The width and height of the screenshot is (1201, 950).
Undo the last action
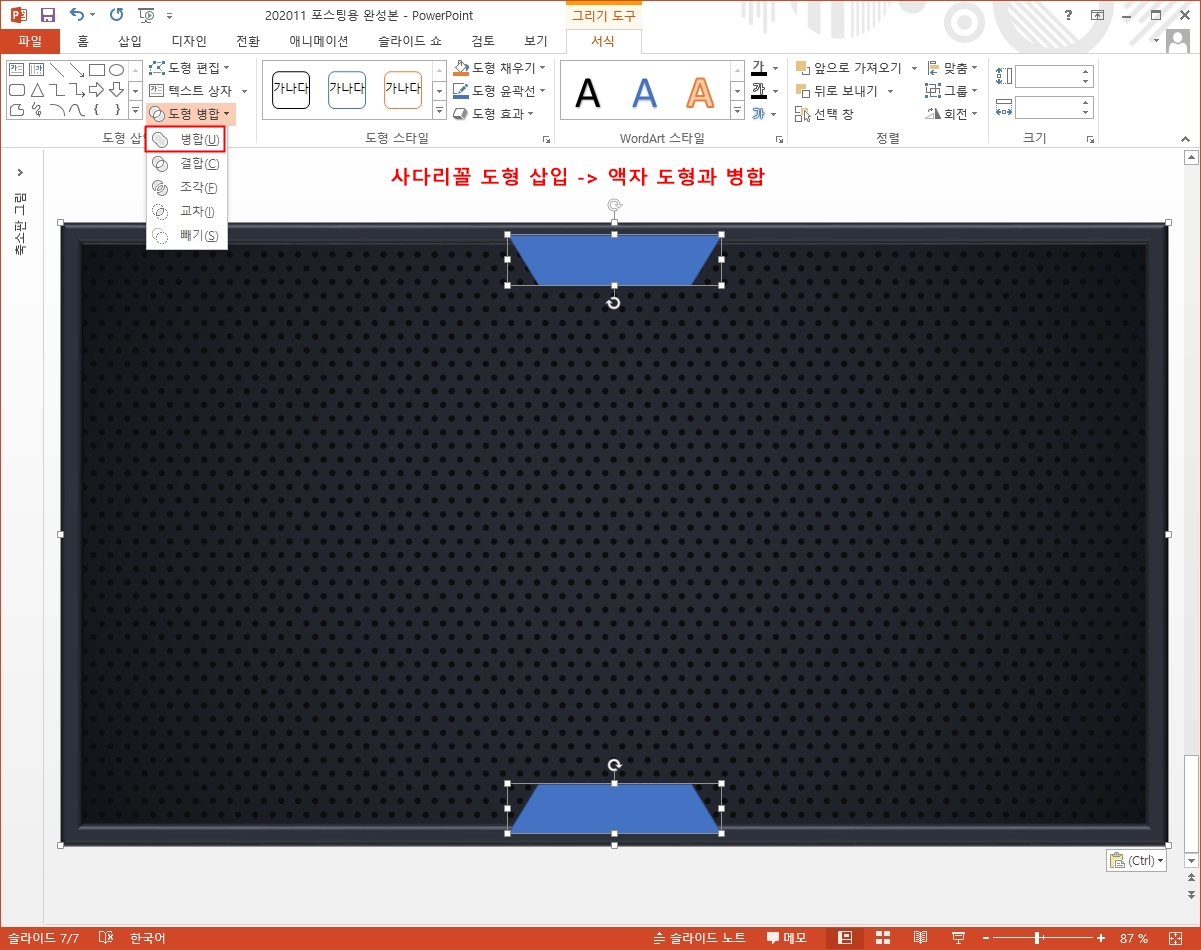click(77, 15)
